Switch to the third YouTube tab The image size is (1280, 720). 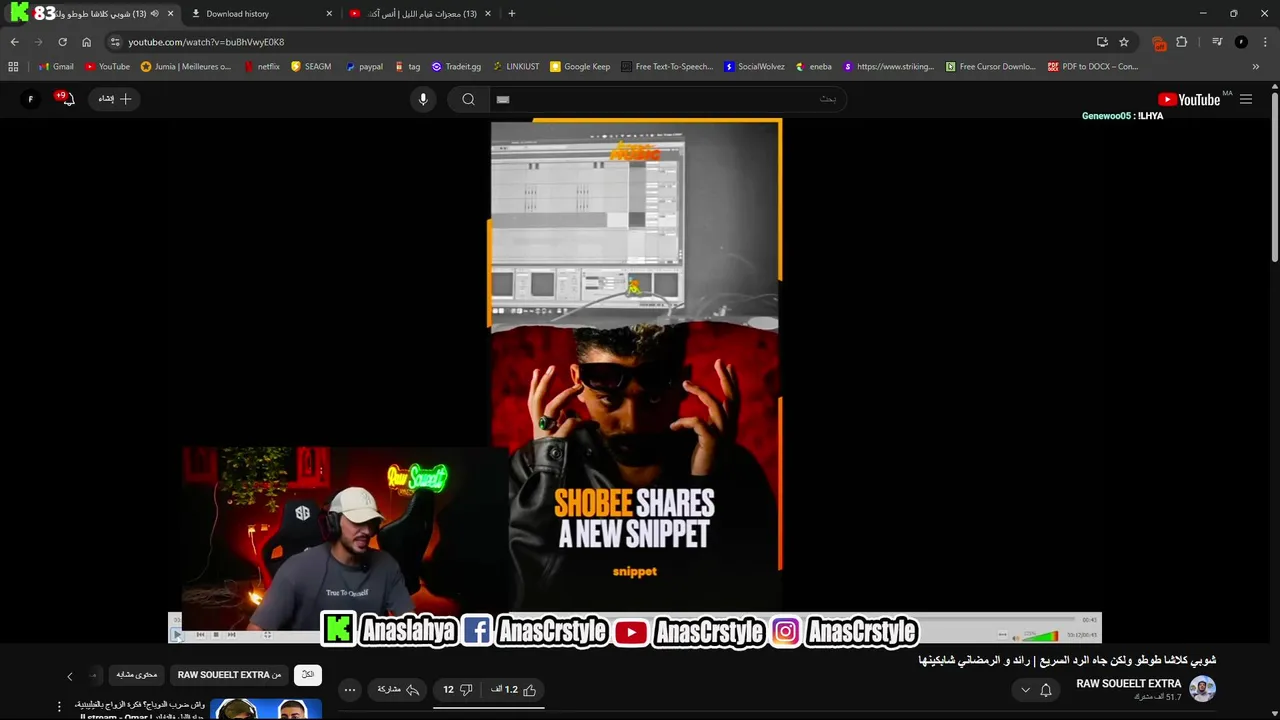tap(420, 14)
